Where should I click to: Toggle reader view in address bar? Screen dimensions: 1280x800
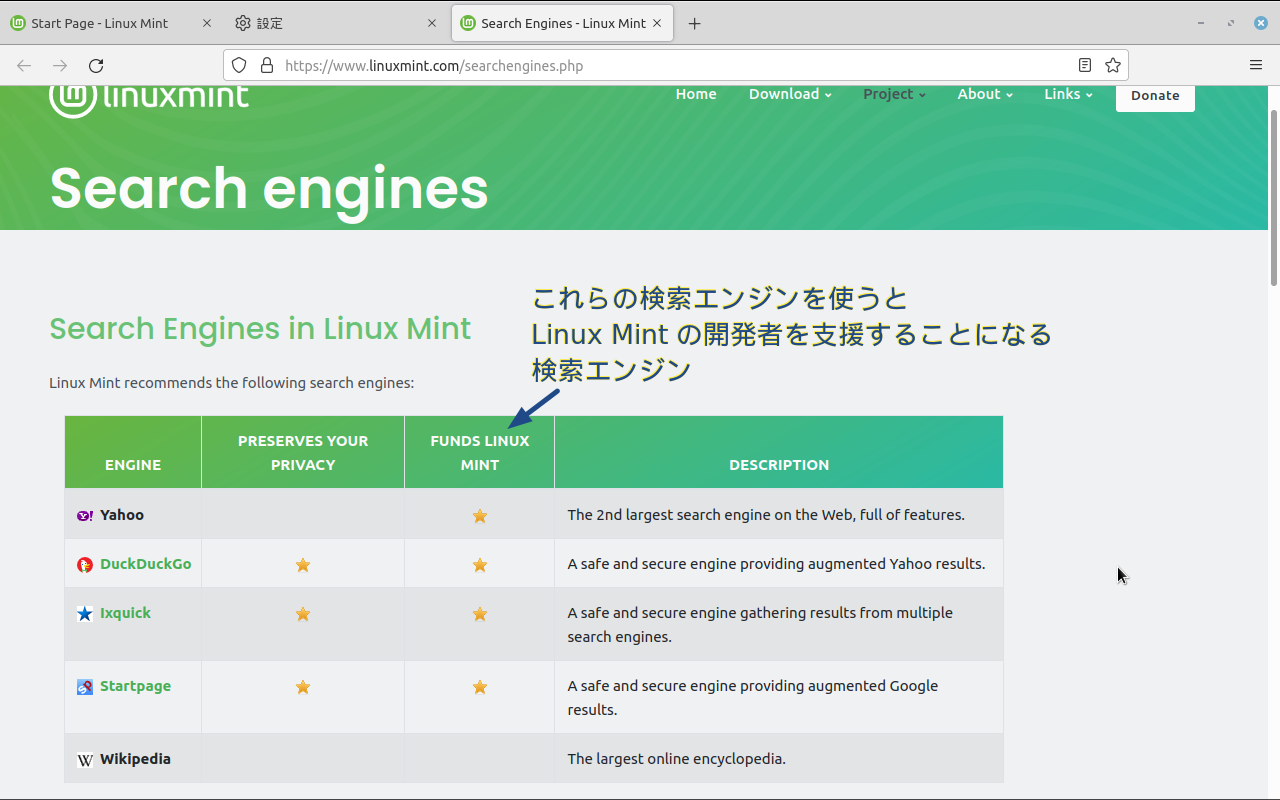coord(1085,65)
